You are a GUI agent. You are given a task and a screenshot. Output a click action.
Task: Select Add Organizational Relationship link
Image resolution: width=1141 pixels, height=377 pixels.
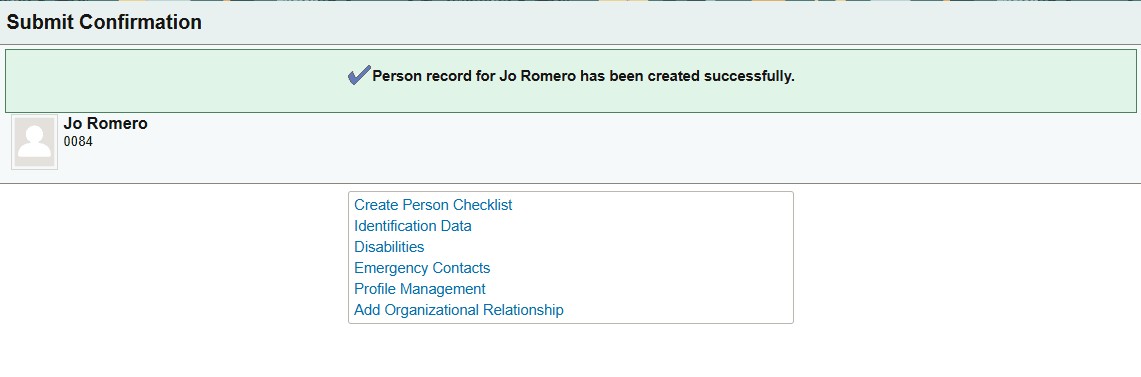tap(459, 310)
